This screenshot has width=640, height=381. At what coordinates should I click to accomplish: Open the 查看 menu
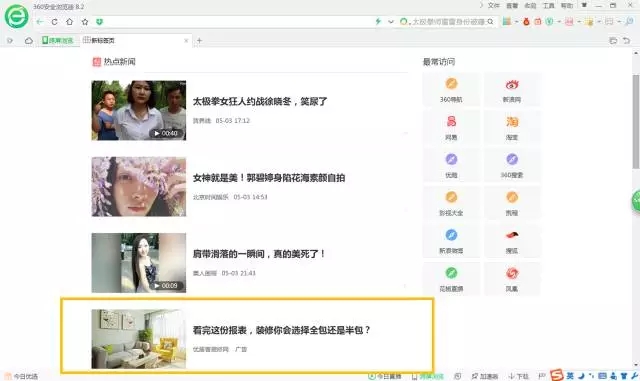click(x=512, y=5)
